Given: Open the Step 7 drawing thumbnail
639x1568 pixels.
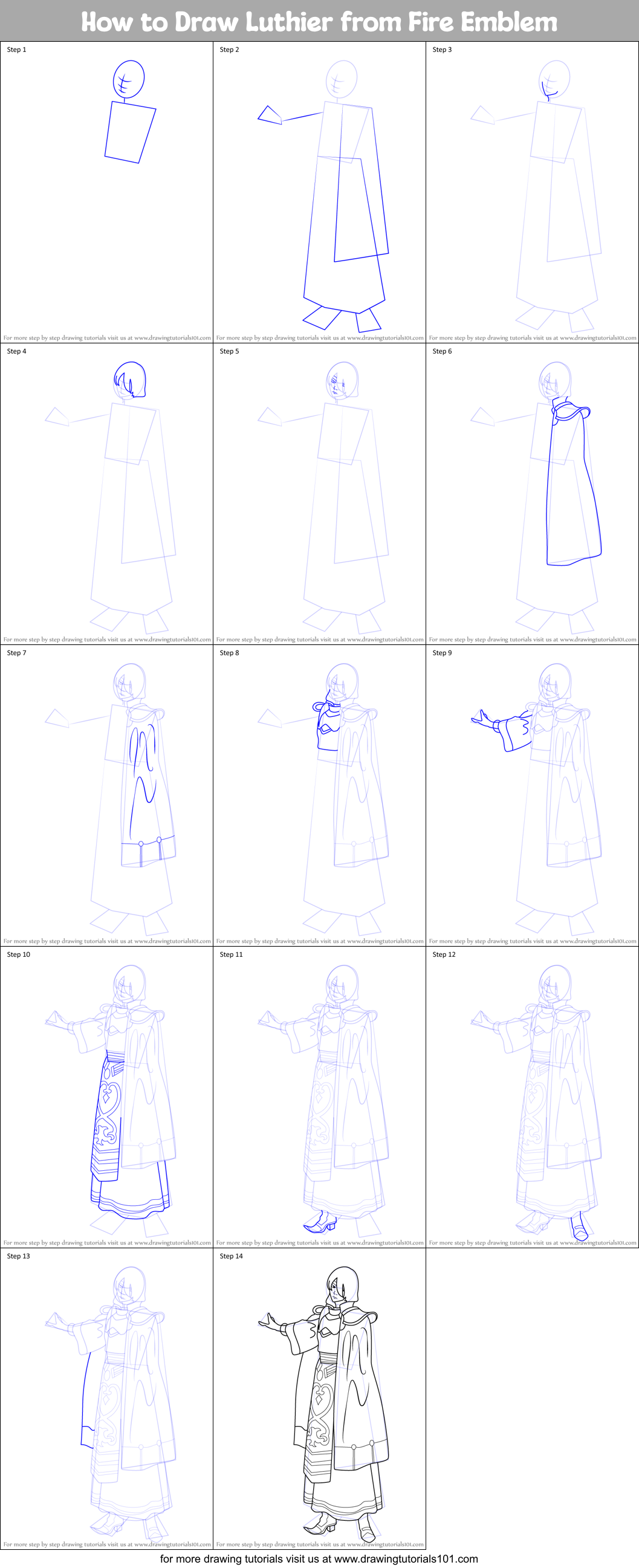Looking at the screenshot, I should pyautogui.click(x=106, y=795).
